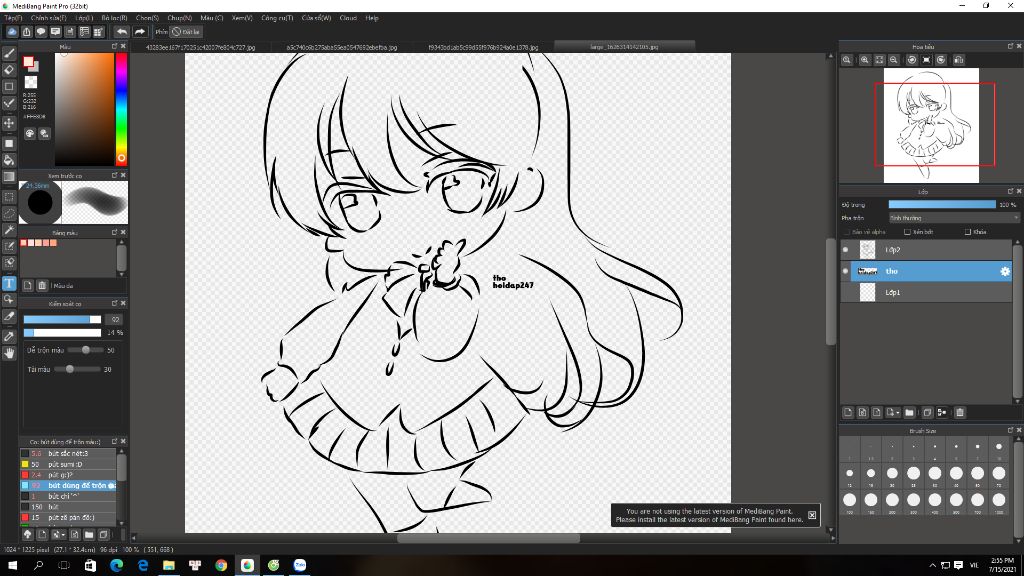This screenshot has height=576, width=1024.
Task: Click the flip view icon in navigator
Action: (x=959, y=59)
